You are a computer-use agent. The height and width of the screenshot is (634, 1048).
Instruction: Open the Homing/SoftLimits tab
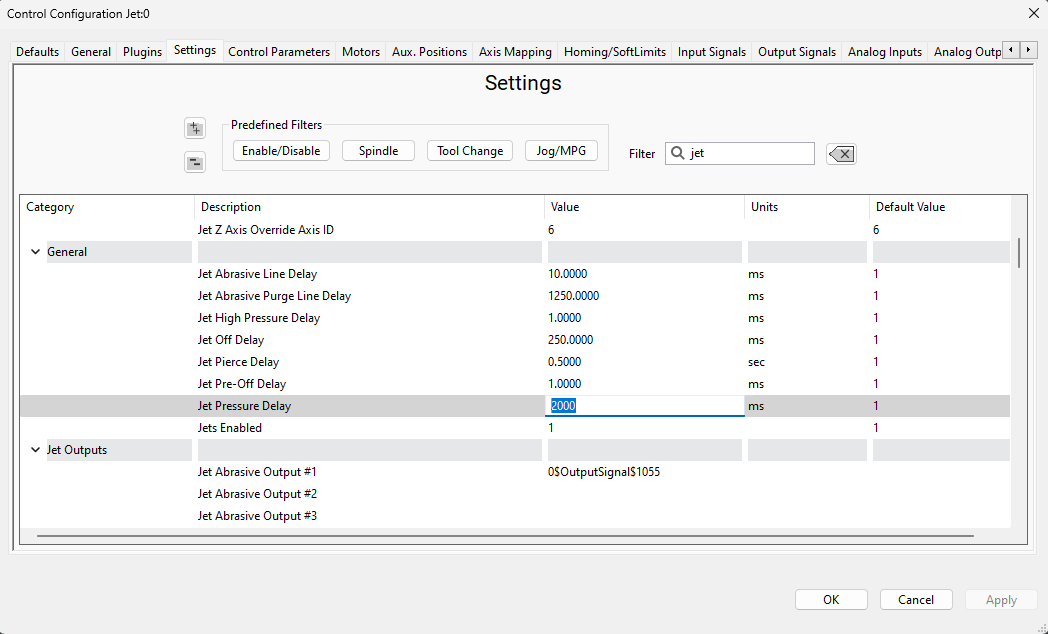click(x=614, y=52)
